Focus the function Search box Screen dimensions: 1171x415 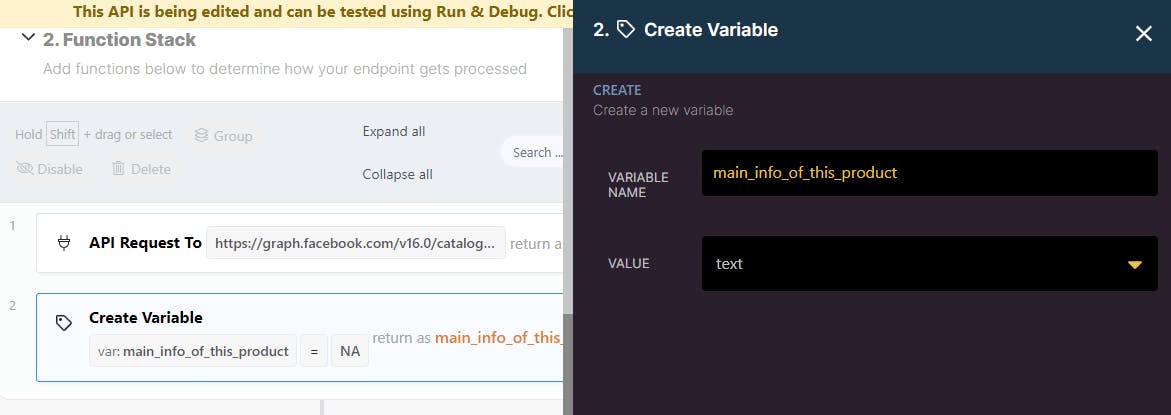coord(535,152)
